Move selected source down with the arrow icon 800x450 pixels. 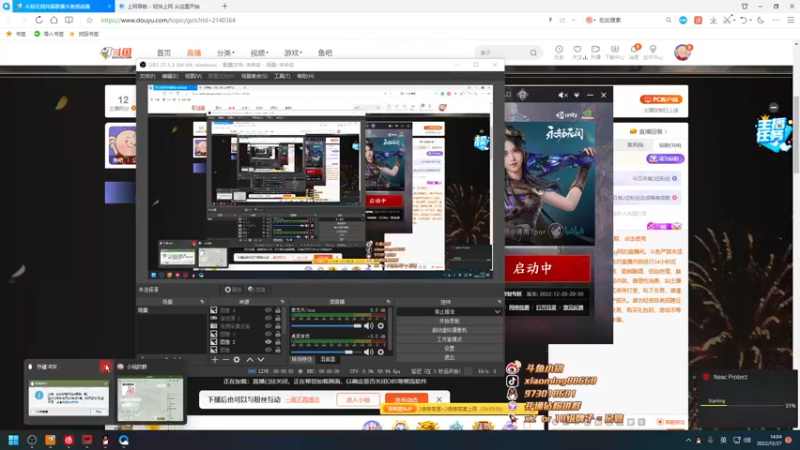[261, 360]
